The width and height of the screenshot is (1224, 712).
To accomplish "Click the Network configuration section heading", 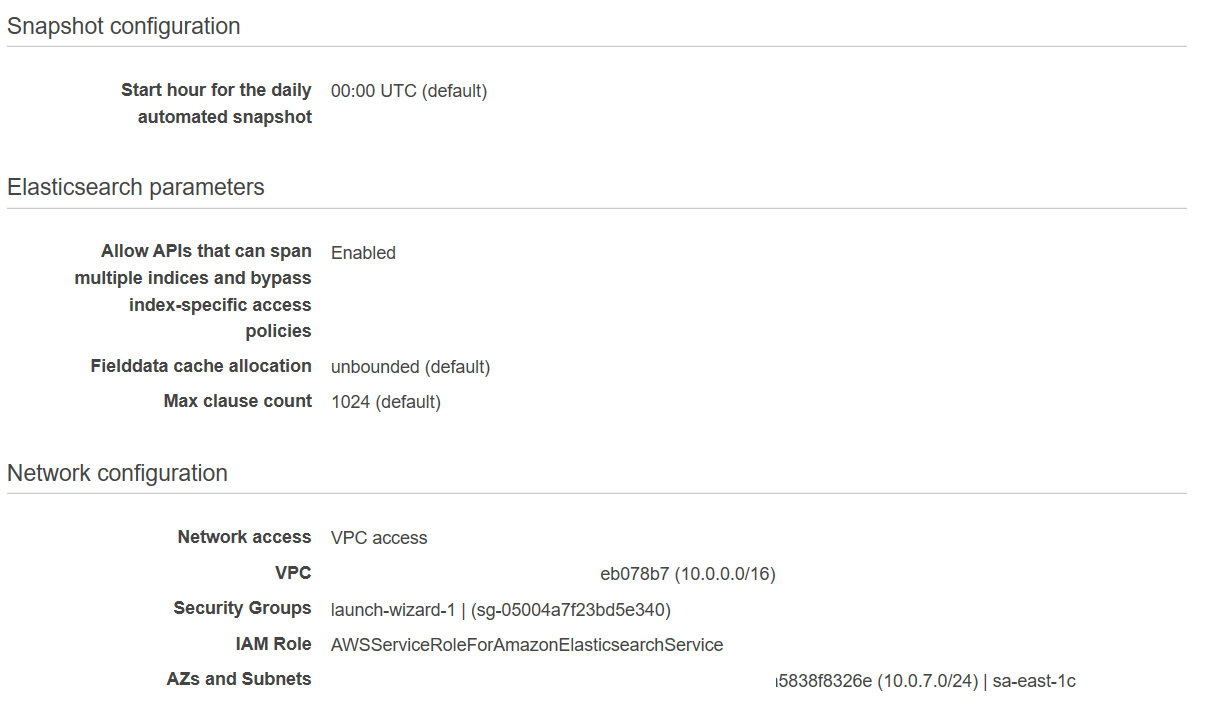I will pos(117,473).
